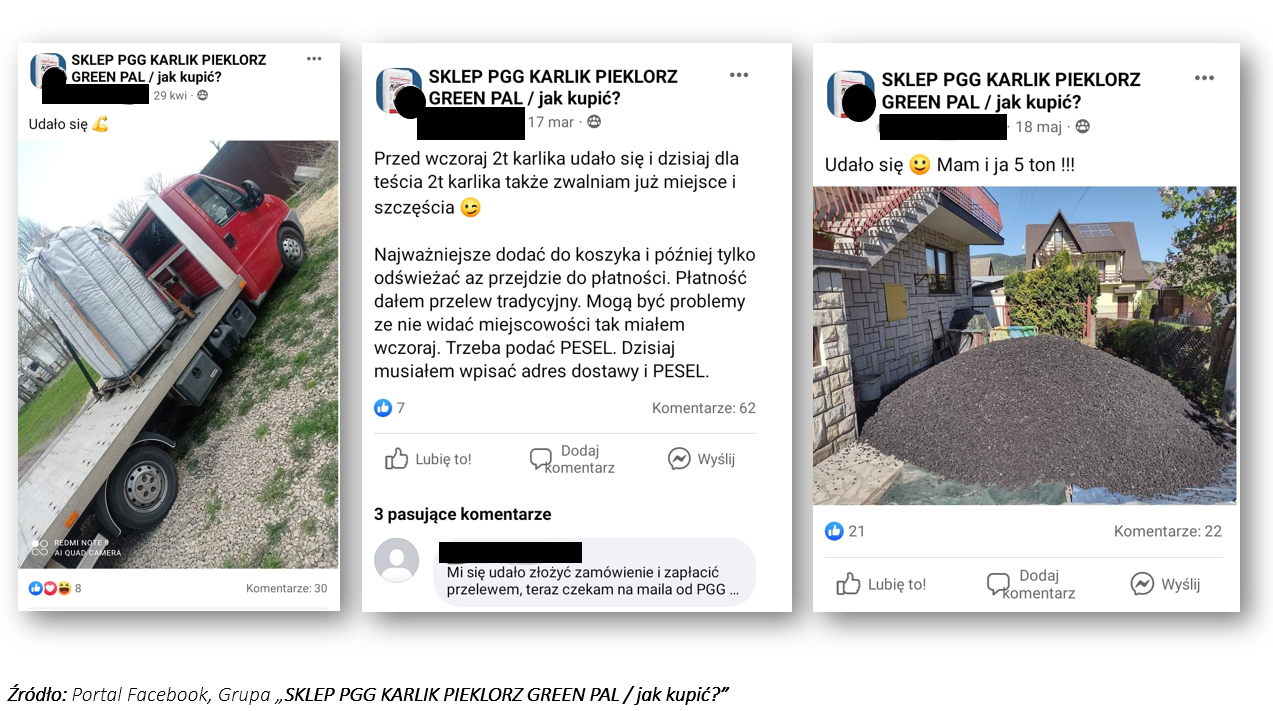Click Messenger Wyślij icon in middle post

pos(679,459)
